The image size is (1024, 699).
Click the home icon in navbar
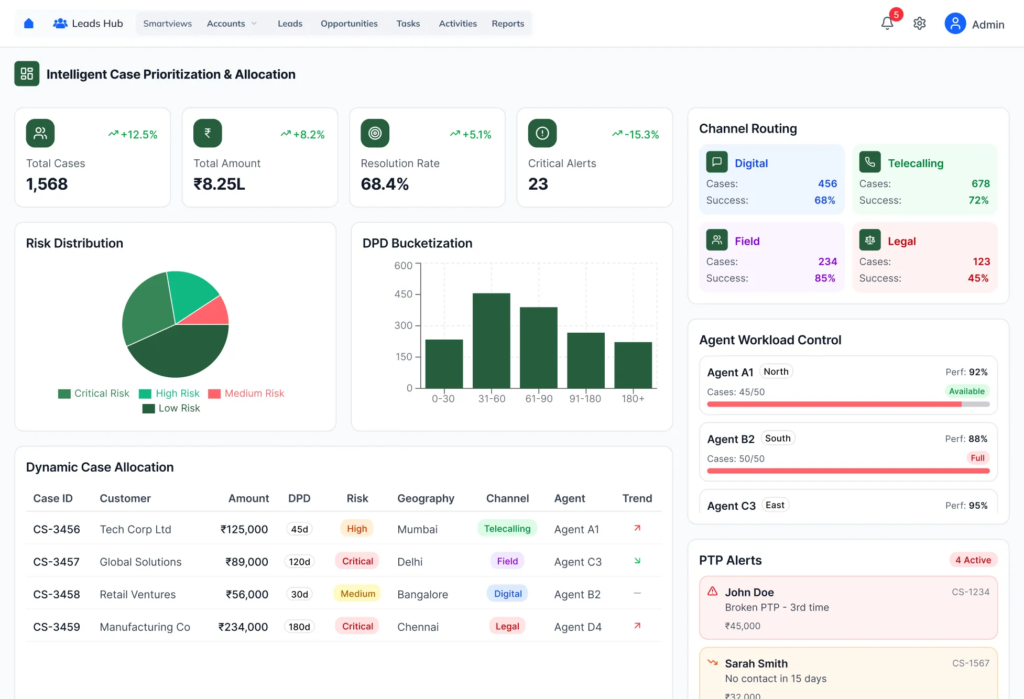29,24
